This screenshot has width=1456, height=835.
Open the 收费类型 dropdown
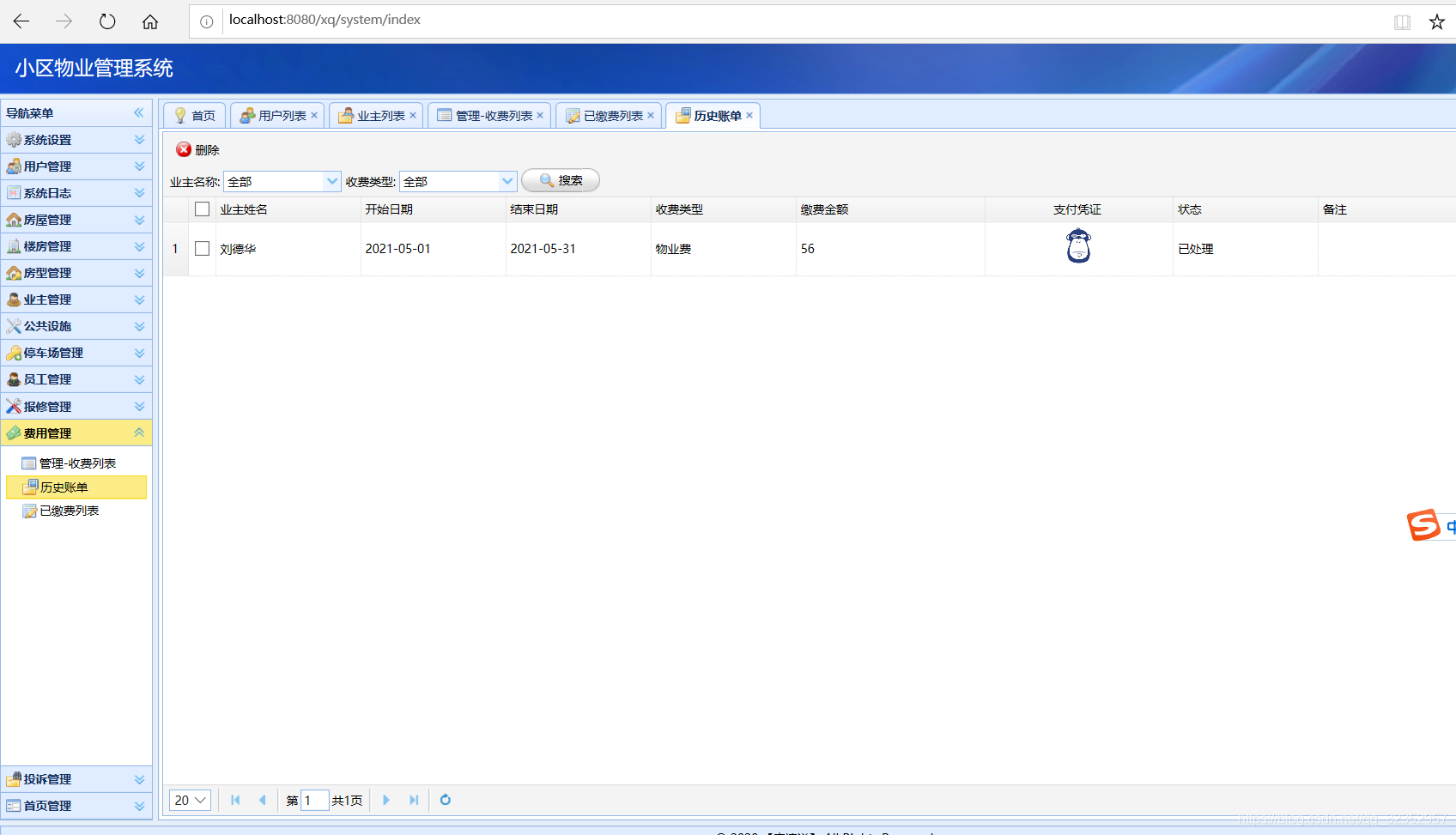click(x=507, y=181)
